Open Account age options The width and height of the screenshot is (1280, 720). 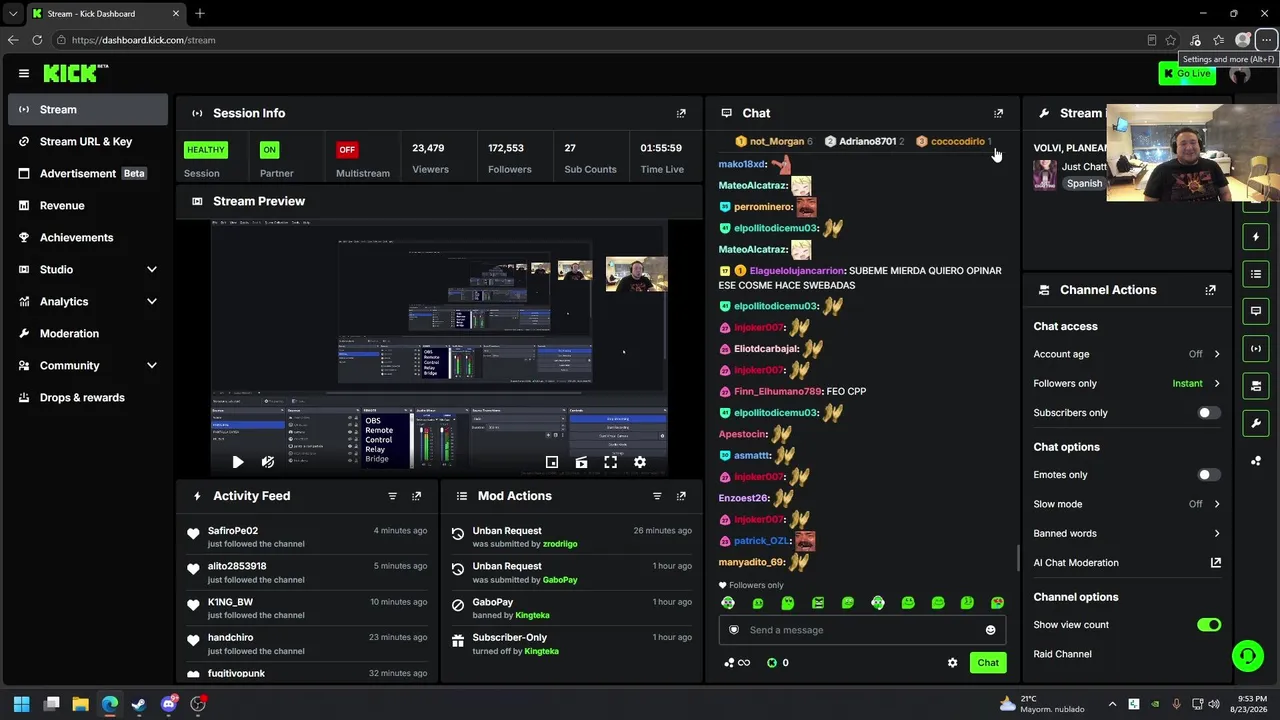tap(1127, 354)
